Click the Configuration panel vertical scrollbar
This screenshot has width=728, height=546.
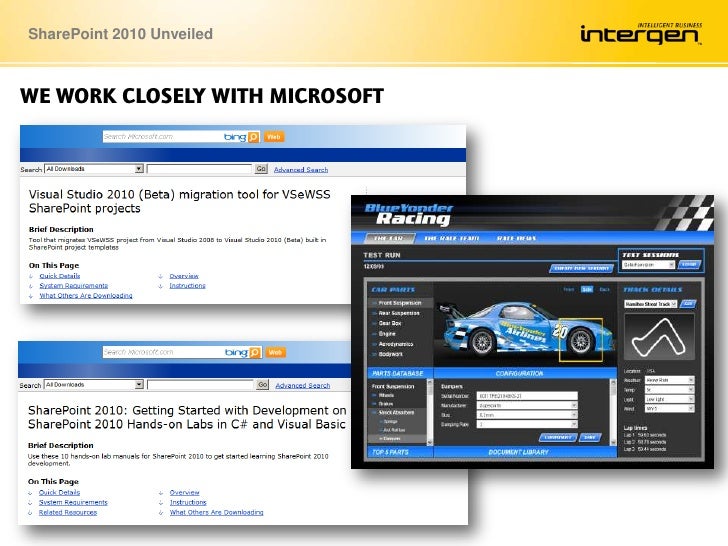614,413
